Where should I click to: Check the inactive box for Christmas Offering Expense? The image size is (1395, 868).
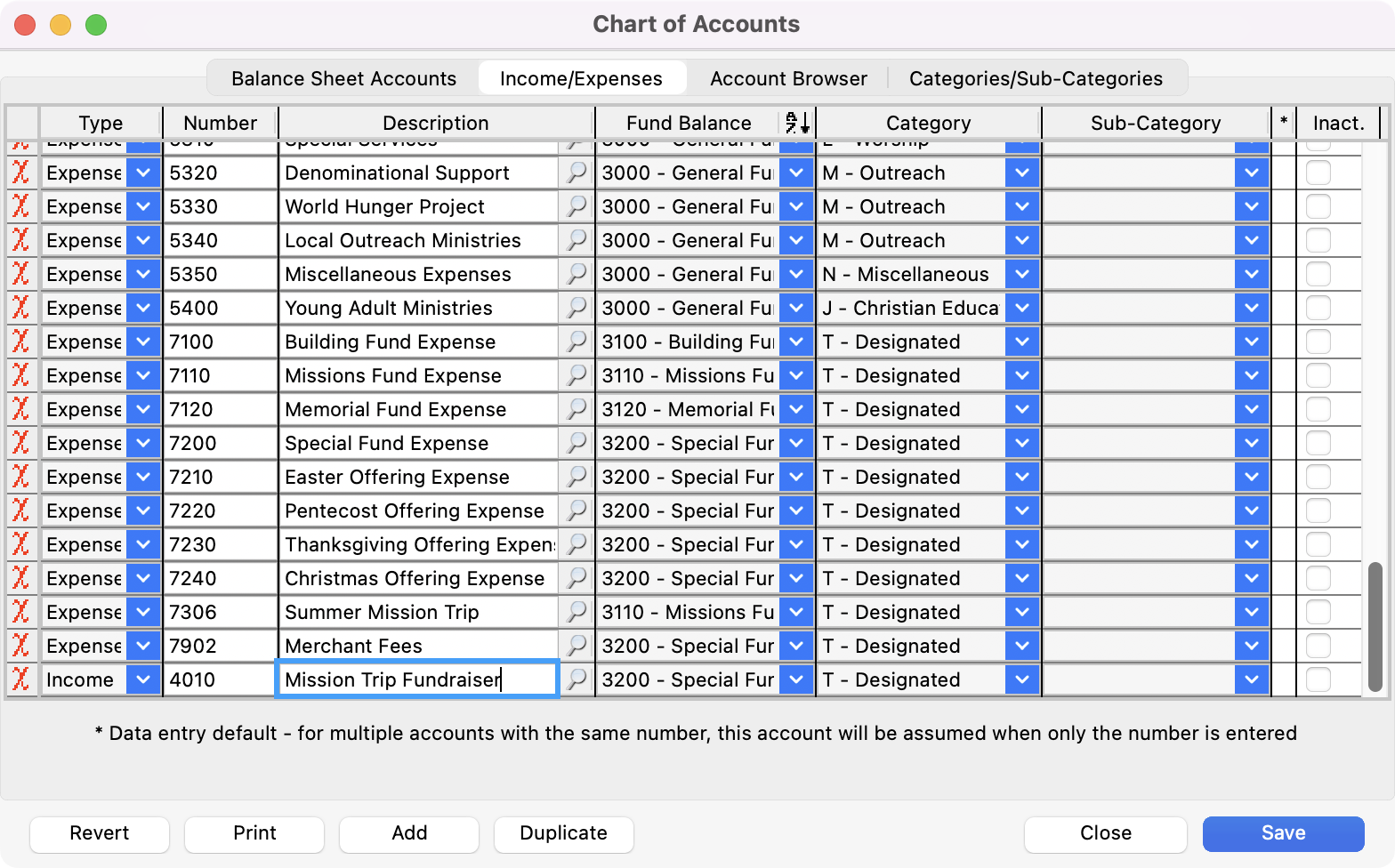(1318, 578)
